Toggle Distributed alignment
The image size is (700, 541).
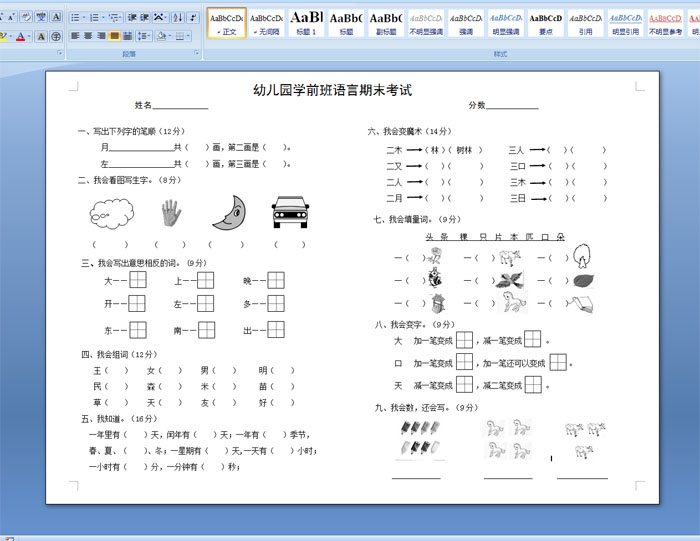[128, 36]
